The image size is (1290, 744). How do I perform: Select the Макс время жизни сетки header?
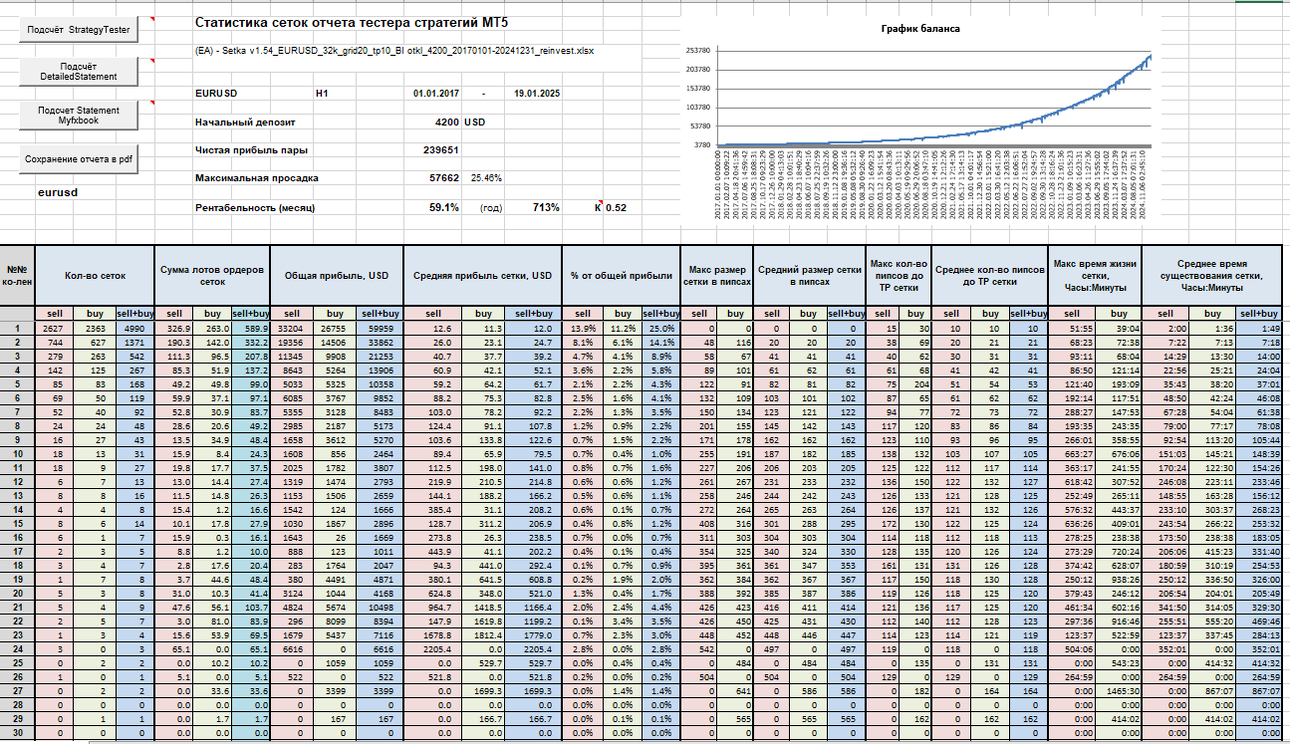point(1094,275)
